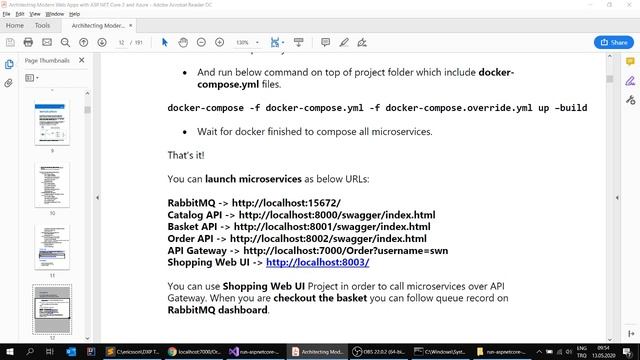Viewport: 640px width, 360px height.
Task: Click the RabbitMQ localhost:15672 URL line
Action: (x=254, y=203)
